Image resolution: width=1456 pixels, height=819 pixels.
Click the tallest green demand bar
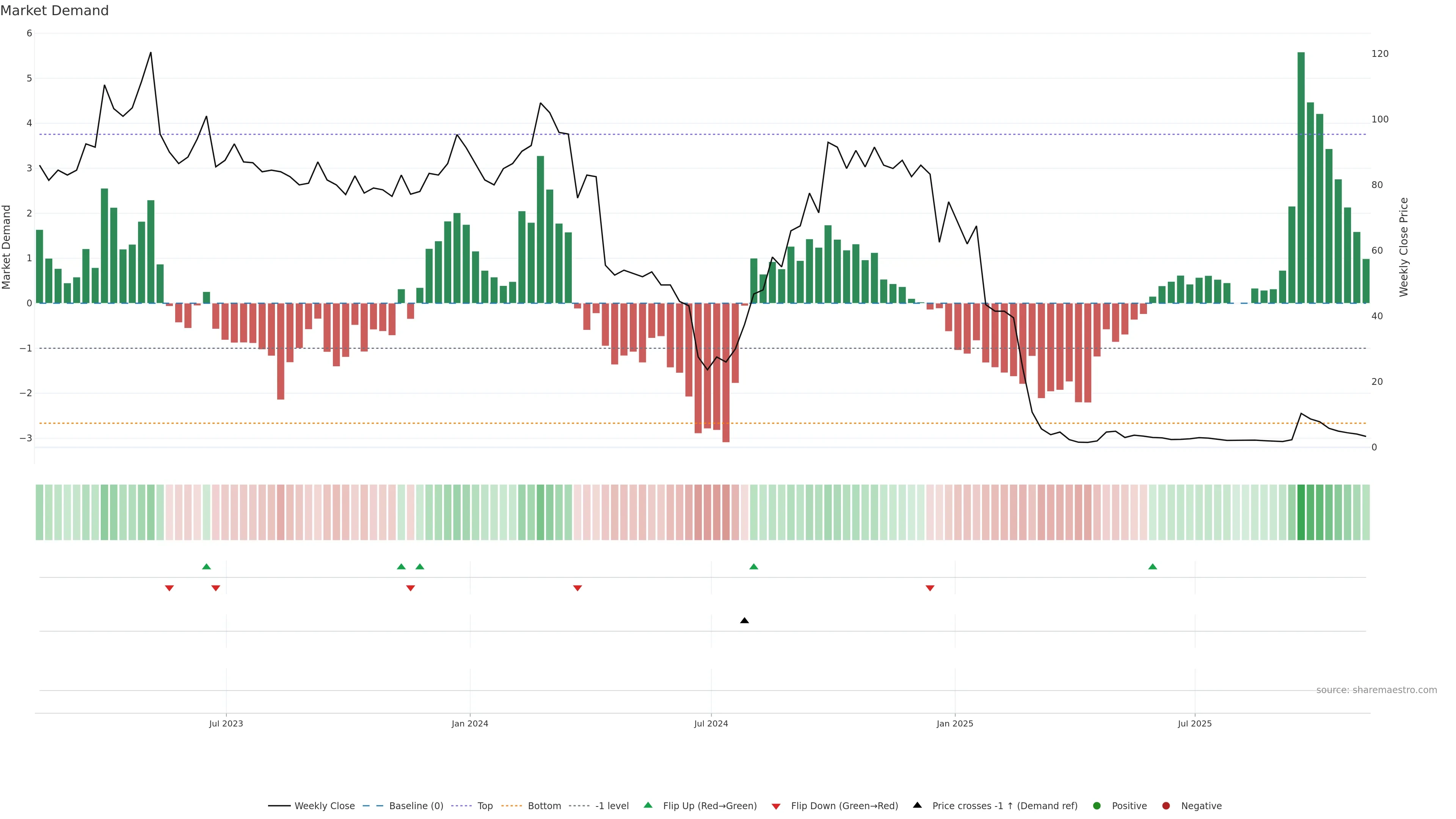pos(1301,177)
